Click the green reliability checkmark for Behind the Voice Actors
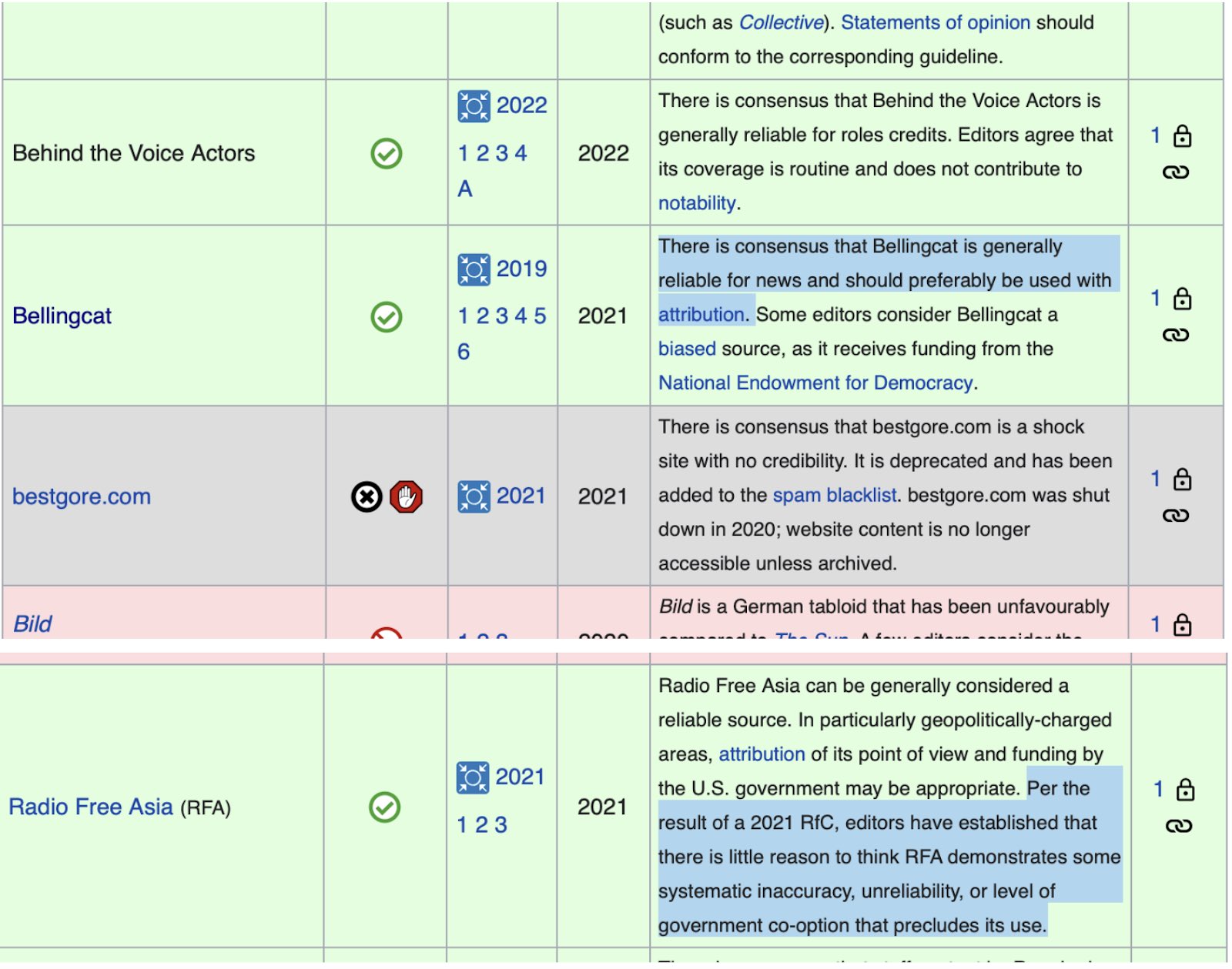1232x969 pixels. tap(385, 152)
